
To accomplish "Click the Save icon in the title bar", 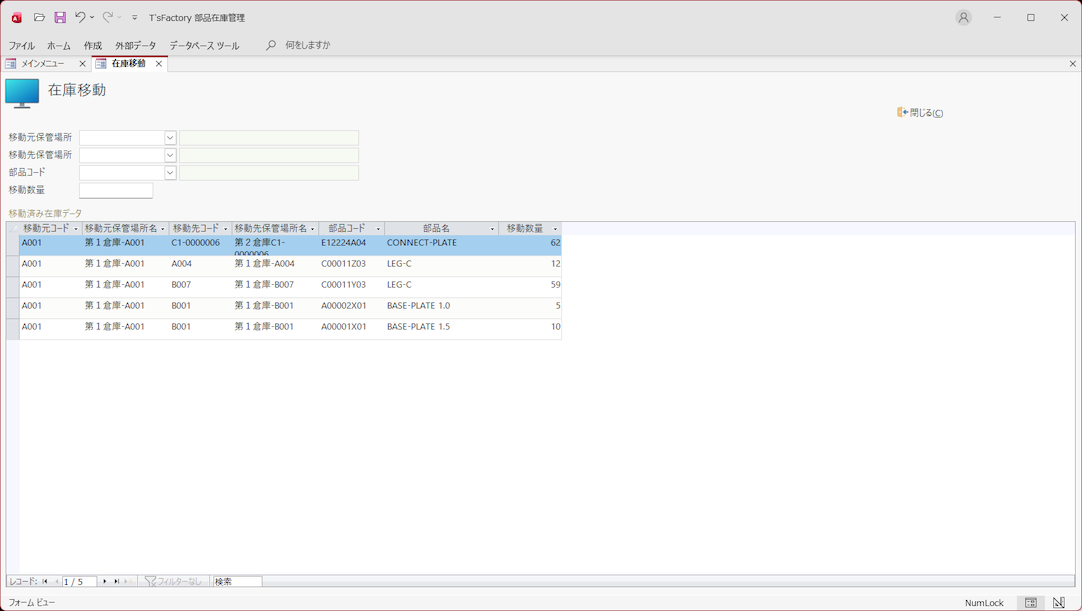I will click(x=60, y=17).
